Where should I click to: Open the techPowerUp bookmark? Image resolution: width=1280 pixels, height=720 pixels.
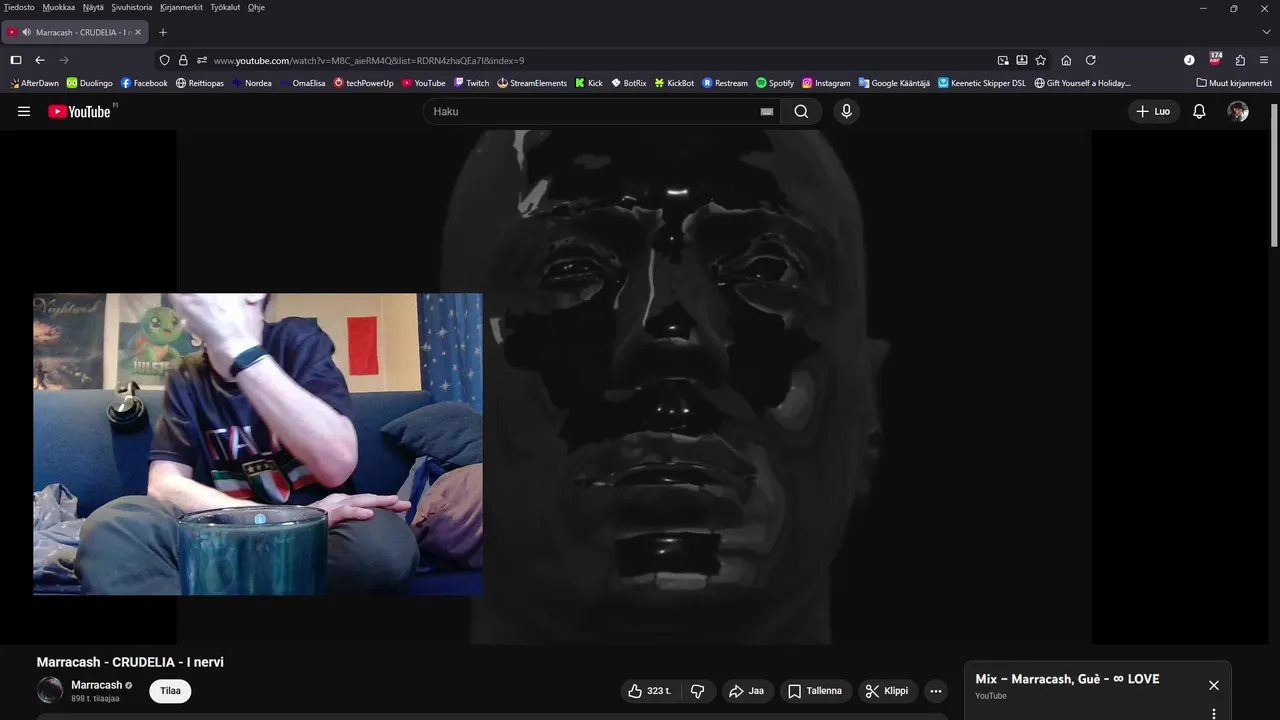364,83
